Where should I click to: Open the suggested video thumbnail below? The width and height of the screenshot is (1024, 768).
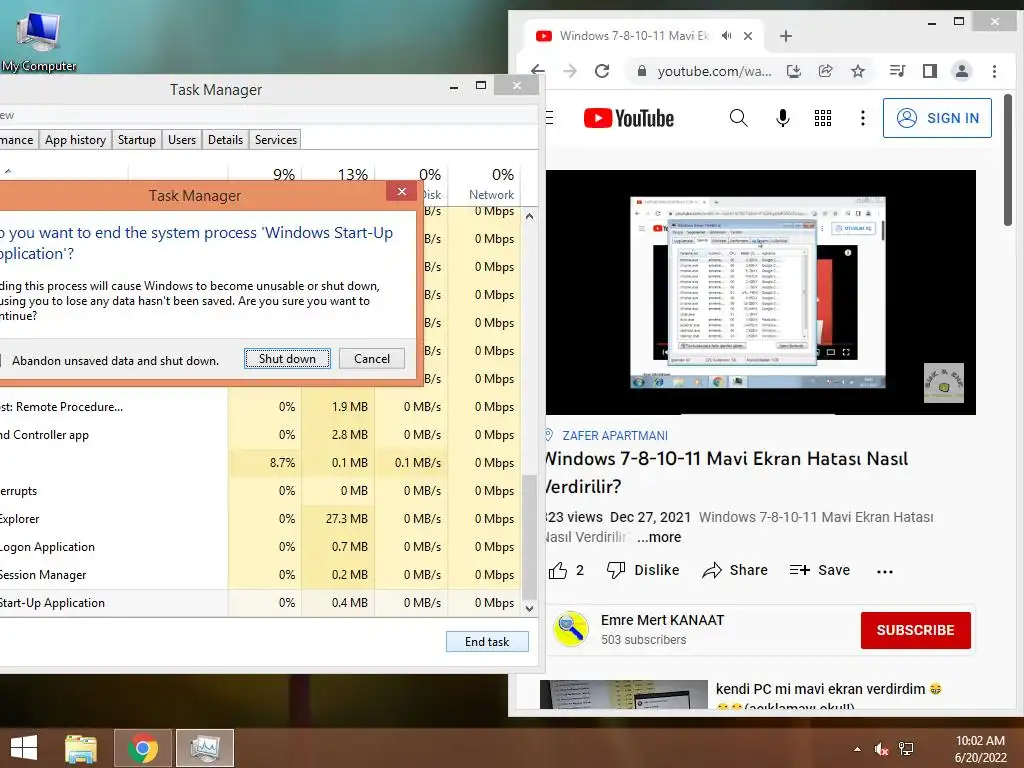(624, 695)
